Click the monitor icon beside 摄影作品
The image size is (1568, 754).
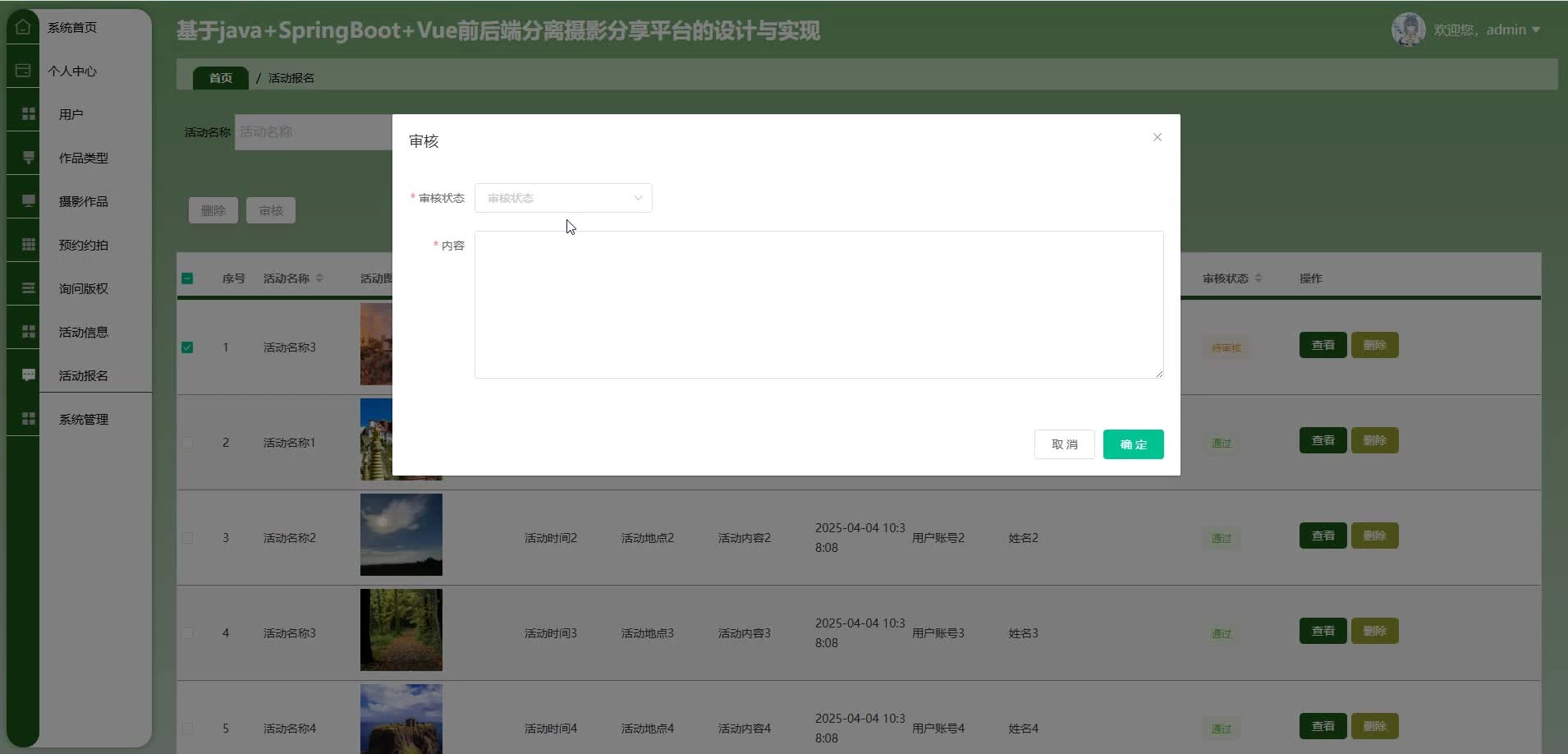pyautogui.click(x=29, y=201)
